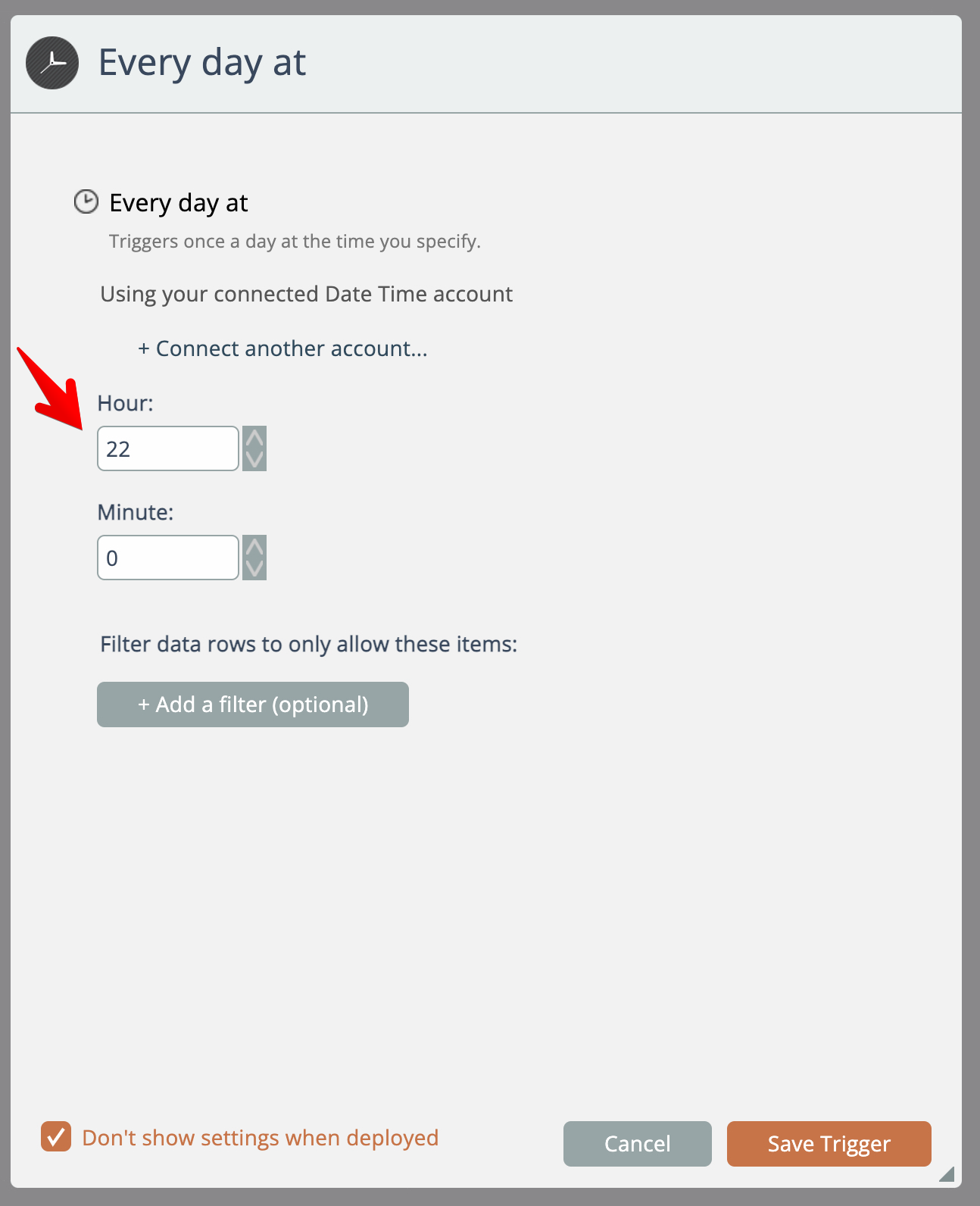Decrease the Hour value with down arrow
This screenshot has width=980, height=1206.
tap(254, 459)
